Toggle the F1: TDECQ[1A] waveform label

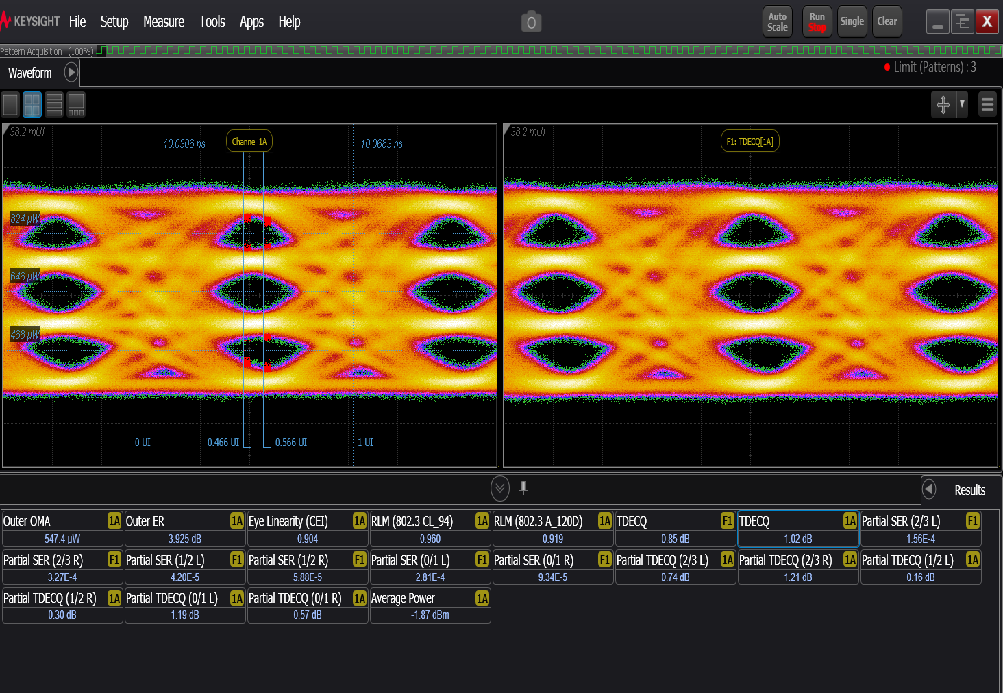(x=750, y=142)
